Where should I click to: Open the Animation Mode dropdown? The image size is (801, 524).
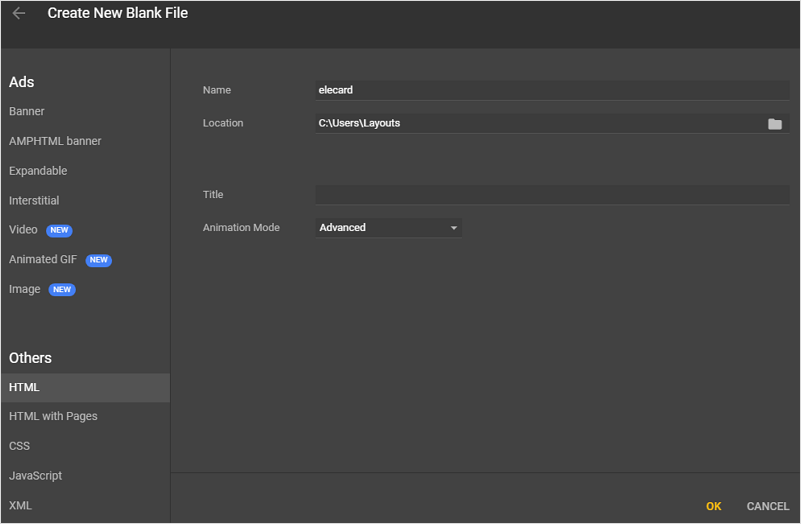(388, 228)
